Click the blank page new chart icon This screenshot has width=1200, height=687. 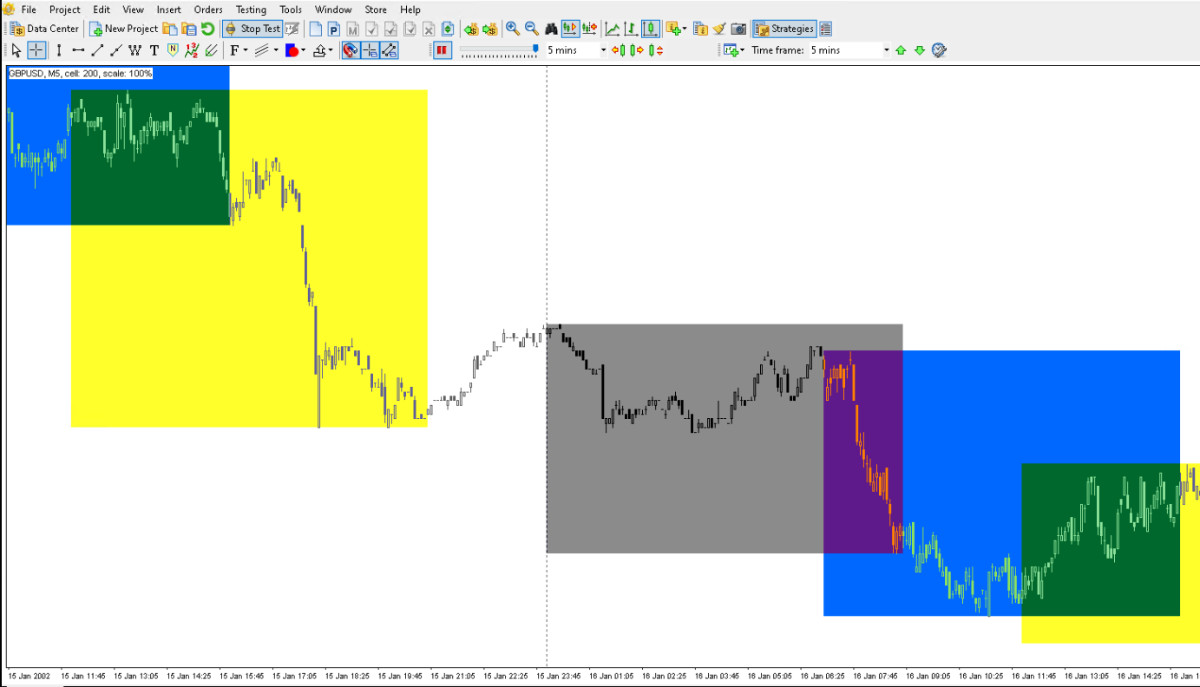[x=315, y=29]
